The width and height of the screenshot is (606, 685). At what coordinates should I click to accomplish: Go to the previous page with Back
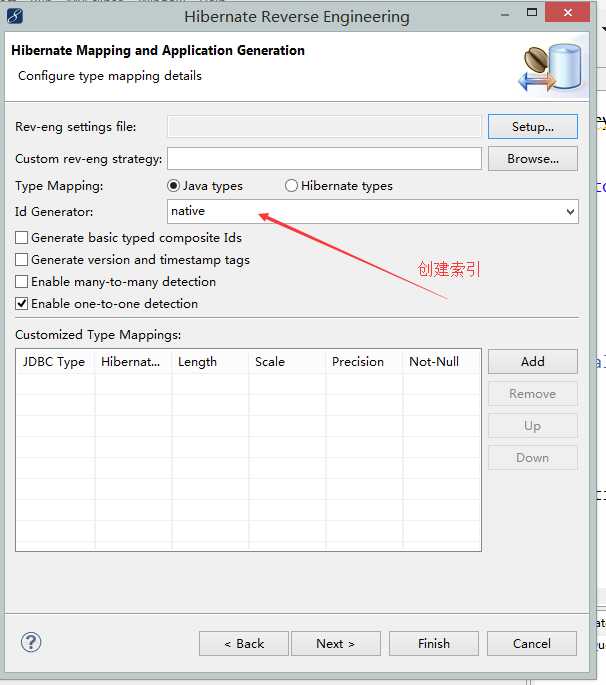[244, 643]
